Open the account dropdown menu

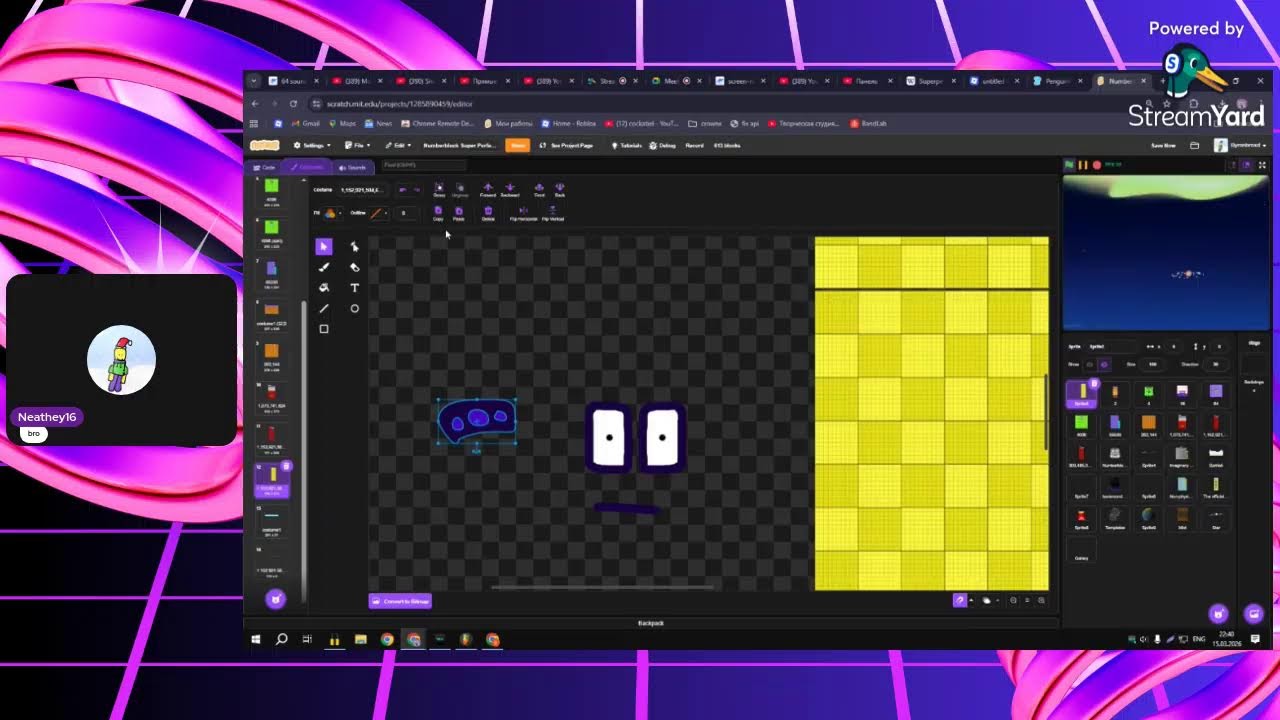coord(1240,145)
